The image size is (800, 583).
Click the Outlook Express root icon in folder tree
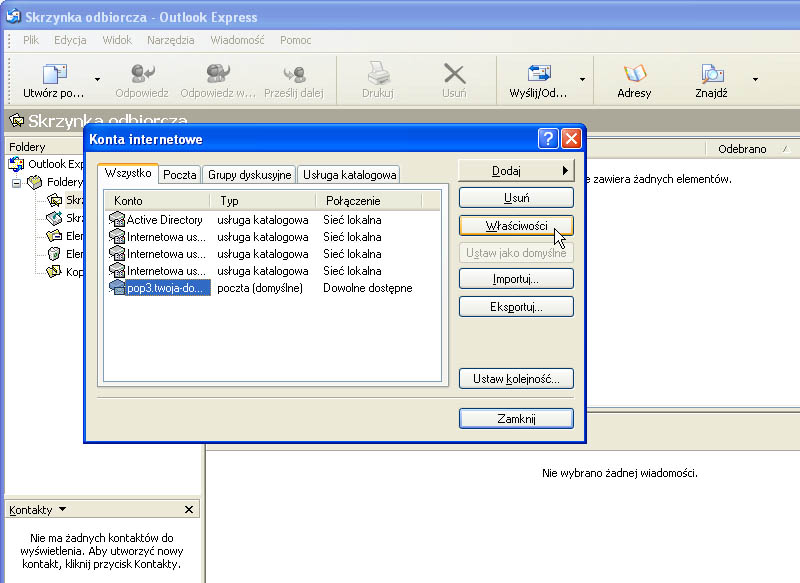click(16, 164)
